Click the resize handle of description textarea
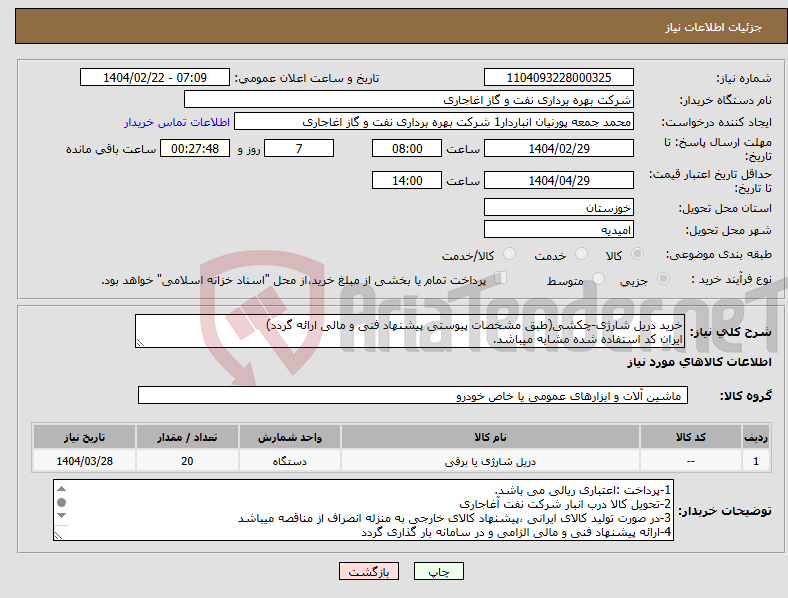788x598 pixels. pyautogui.click(x=140, y=343)
